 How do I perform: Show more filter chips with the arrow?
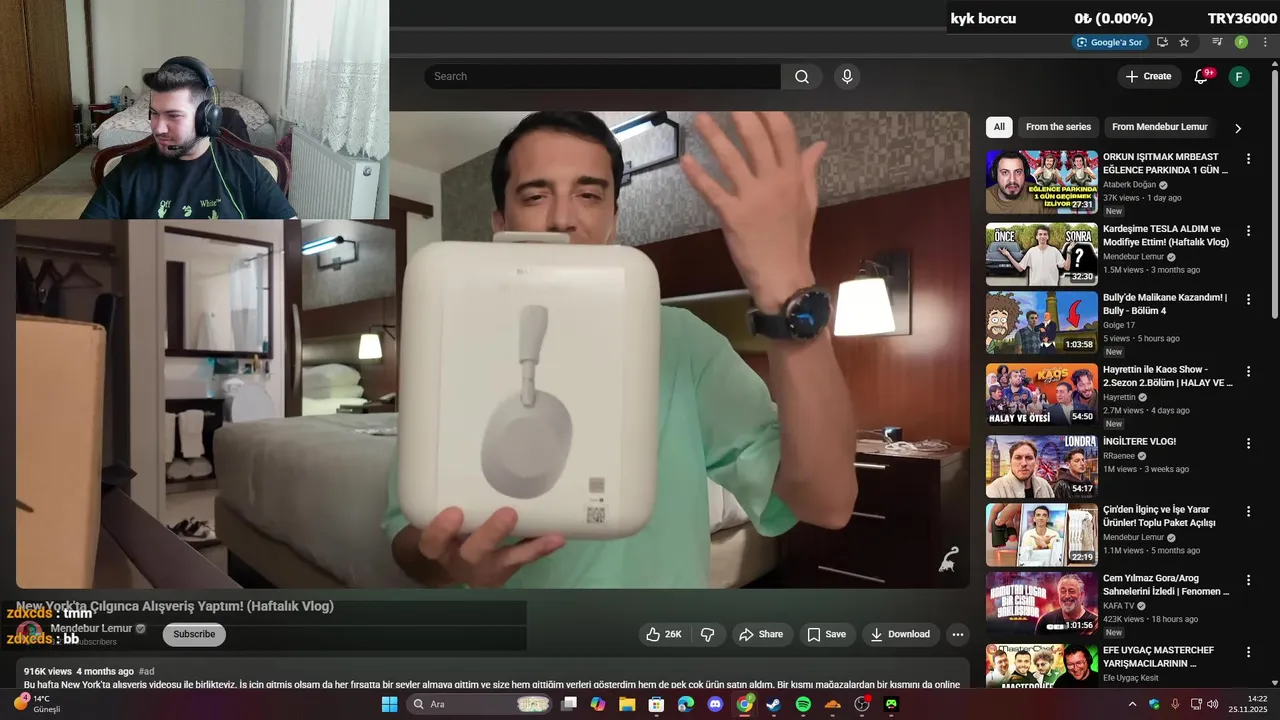click(1238, 128)
